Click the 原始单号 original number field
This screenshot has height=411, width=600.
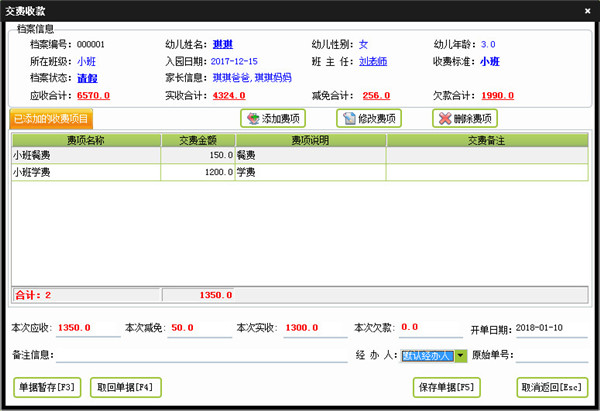[555, 355]
